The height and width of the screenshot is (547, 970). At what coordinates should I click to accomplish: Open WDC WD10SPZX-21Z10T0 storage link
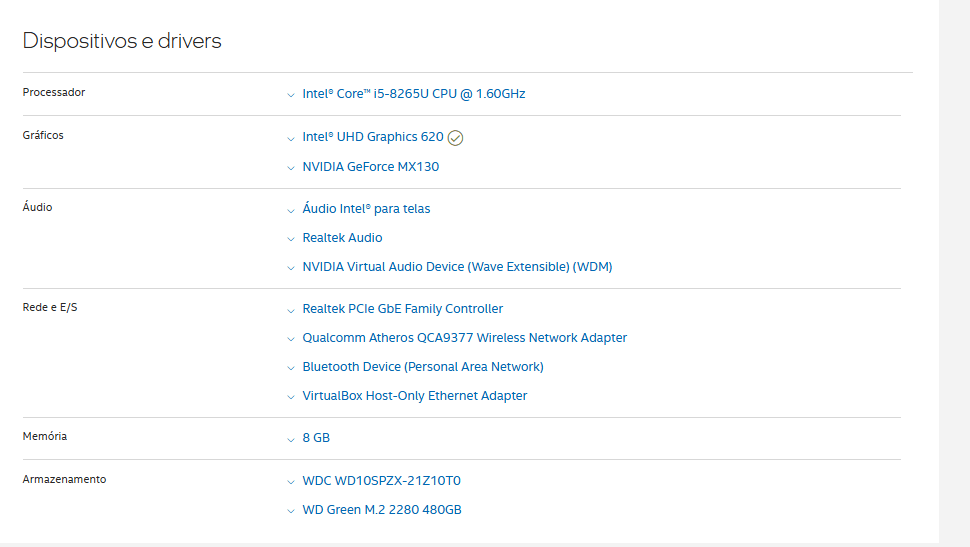click(x=382, y=481)
